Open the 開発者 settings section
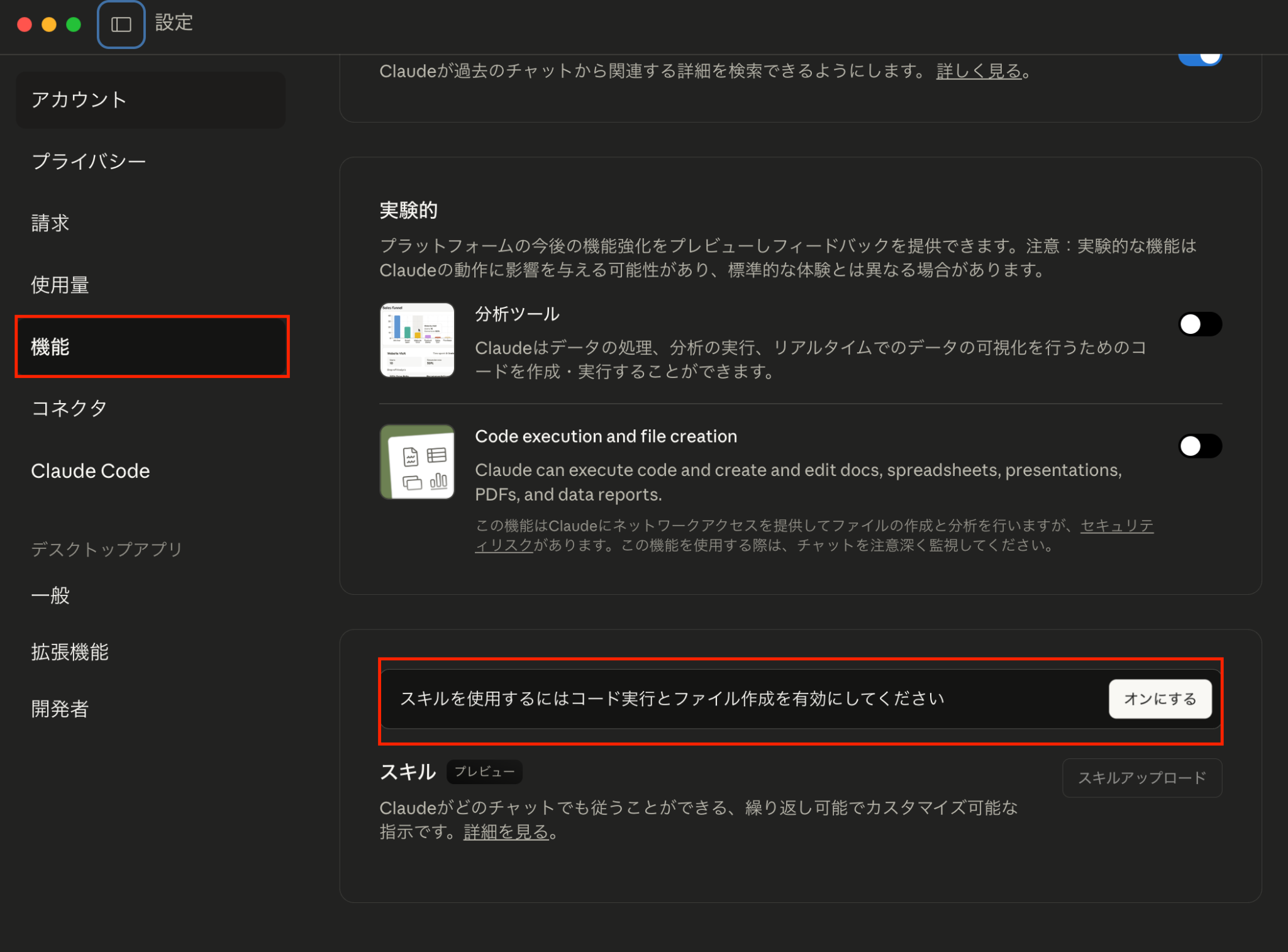Screen dimensions: 1288x952 60,709
